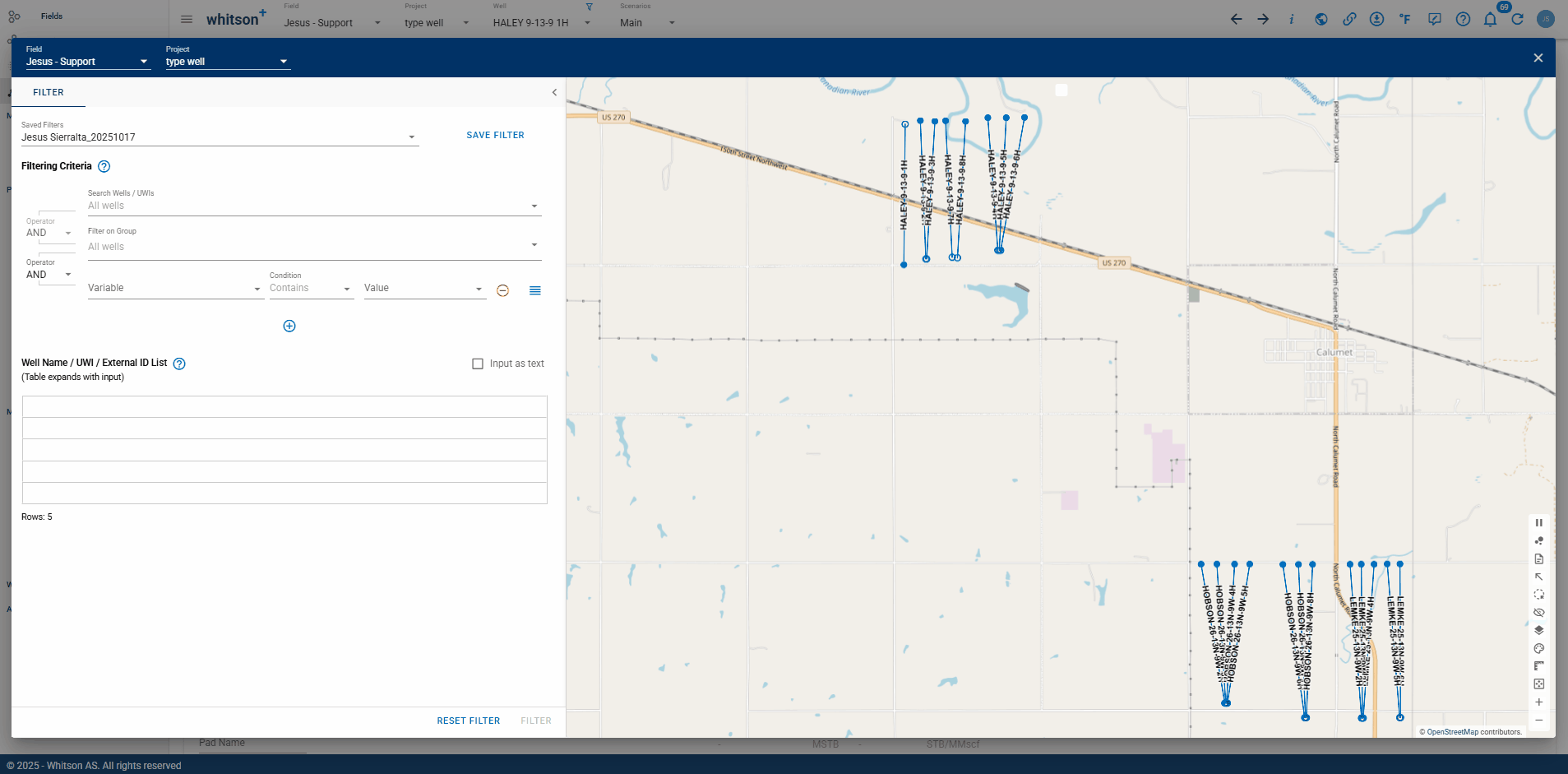1568x774 pixels.
Task: Click help icon next to Filtering Criteria
Action: click(x=104, y=166)
